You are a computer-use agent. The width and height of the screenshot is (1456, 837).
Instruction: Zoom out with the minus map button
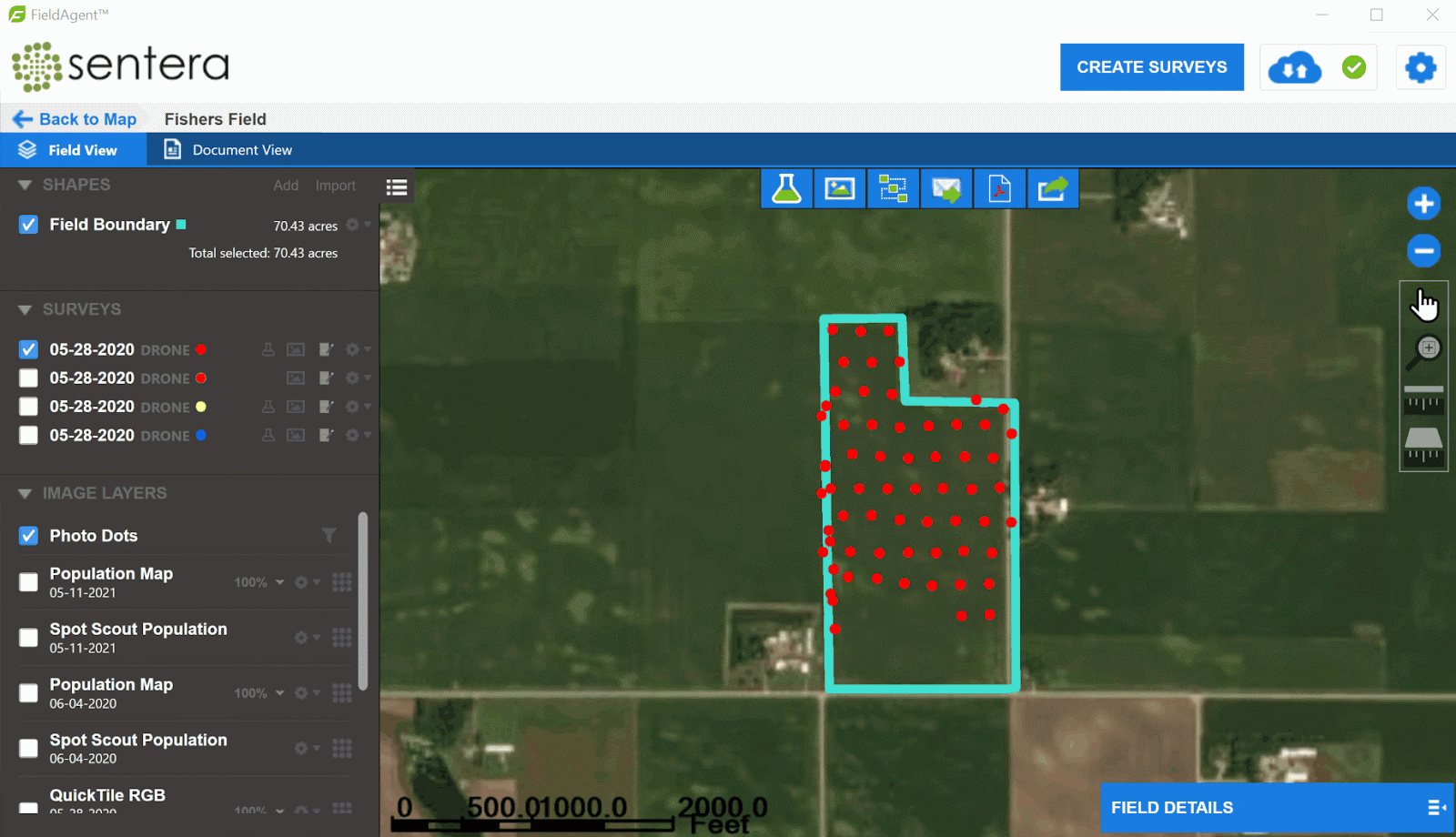click(x=1423, y=250)
